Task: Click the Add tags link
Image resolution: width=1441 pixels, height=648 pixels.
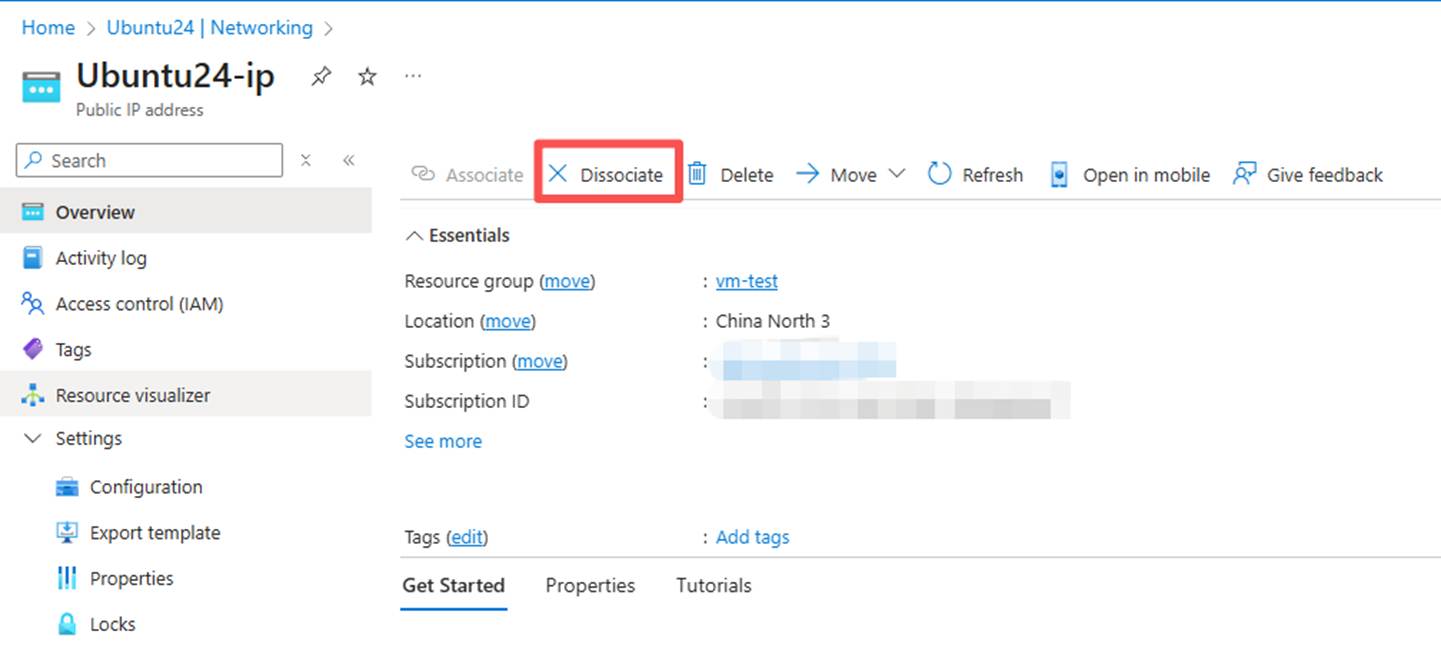Action: point(752,537)
